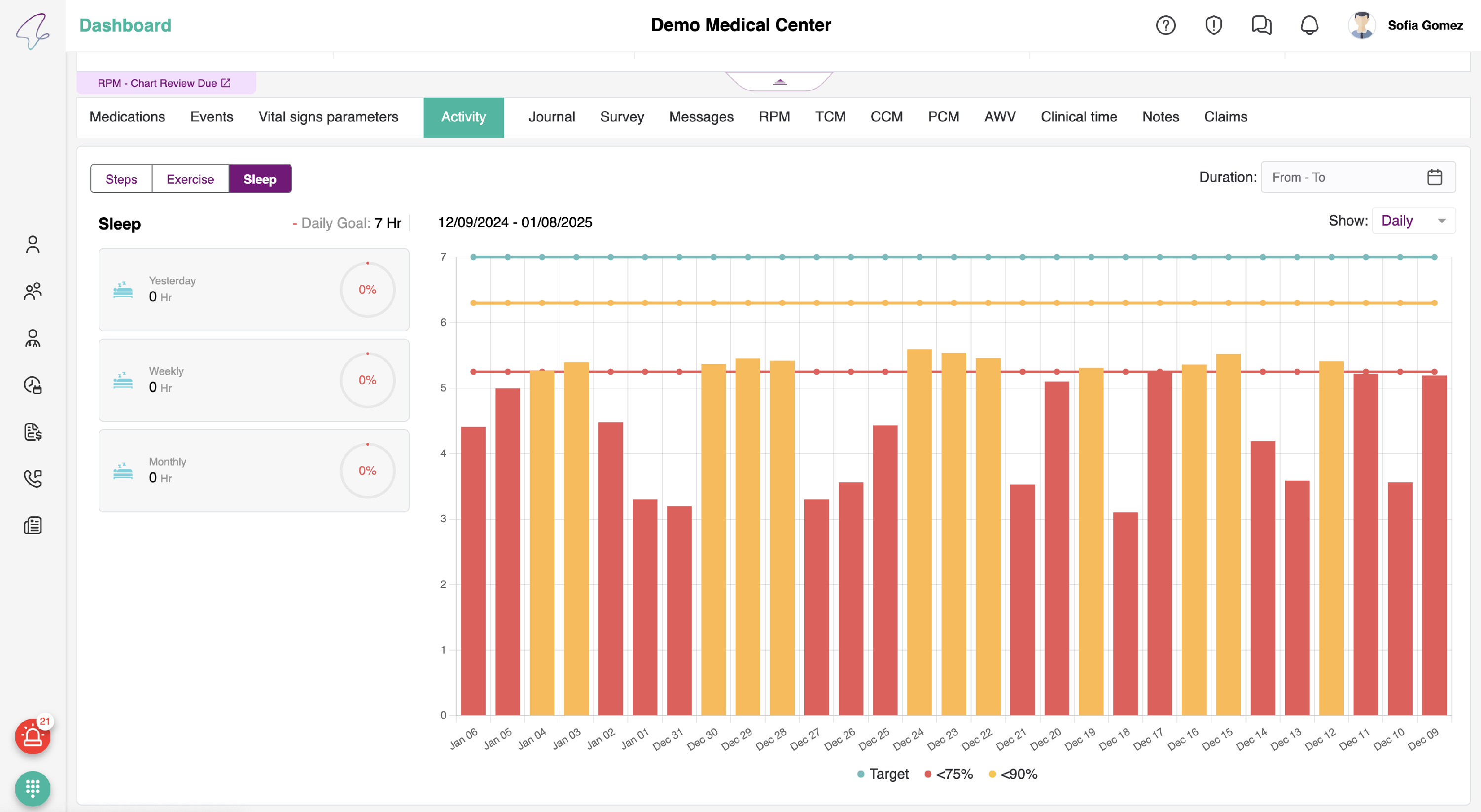Open the billing document sidebar icon
Image resolution: width=1481 pixels, height=812 pixels.
[33, 431]
